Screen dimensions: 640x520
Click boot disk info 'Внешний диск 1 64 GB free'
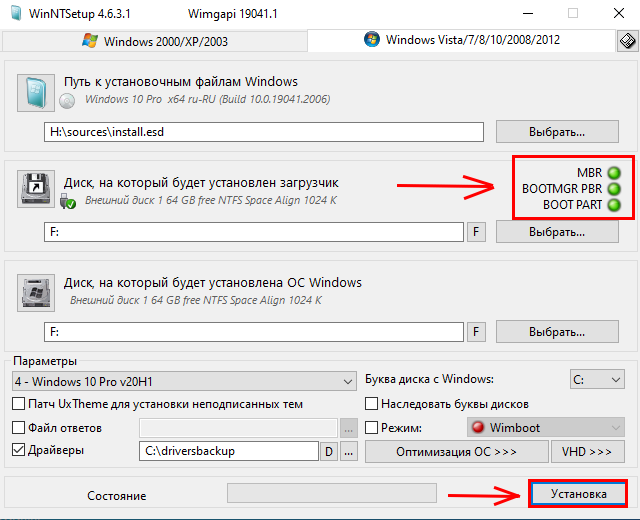pyautogui.click(x=211, y=200)
